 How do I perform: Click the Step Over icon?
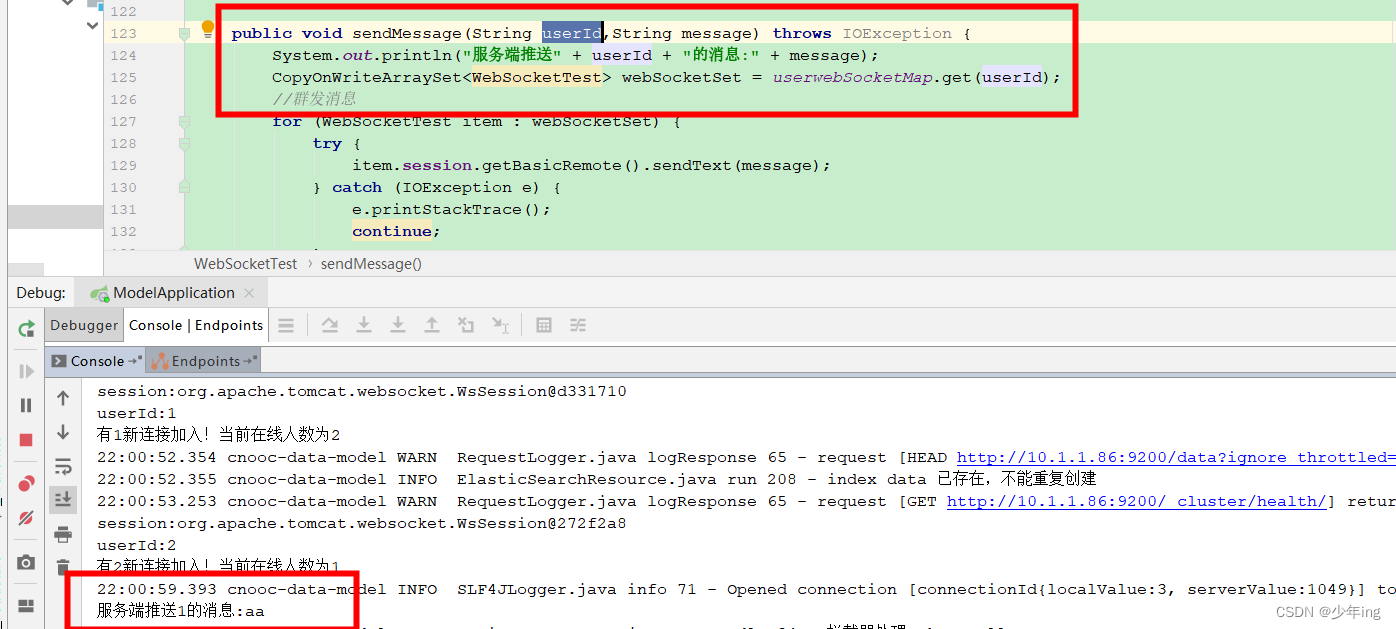pos(330,325)
